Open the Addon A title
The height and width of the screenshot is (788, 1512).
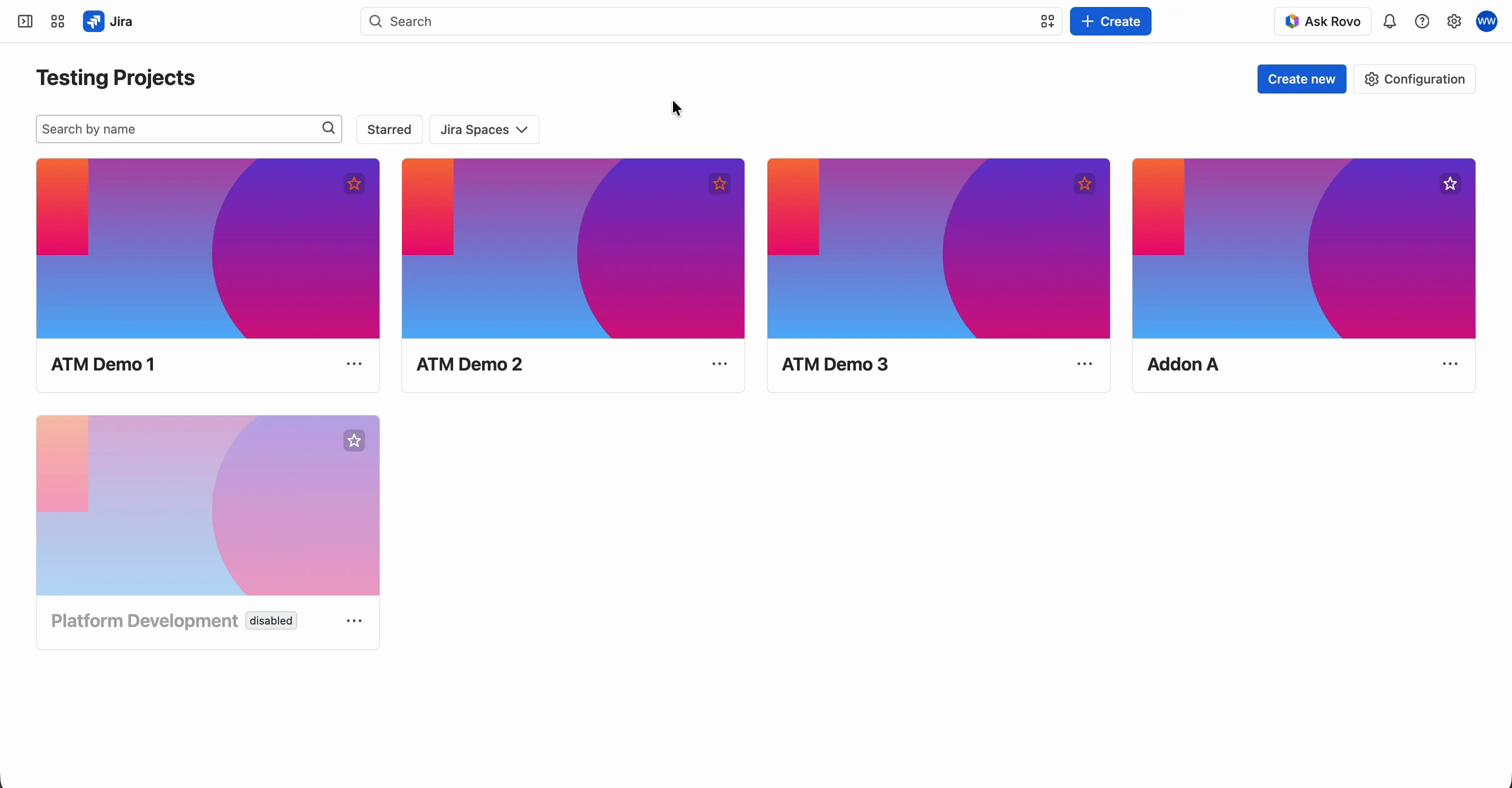pyautogui.click(x=1182, y=364)
